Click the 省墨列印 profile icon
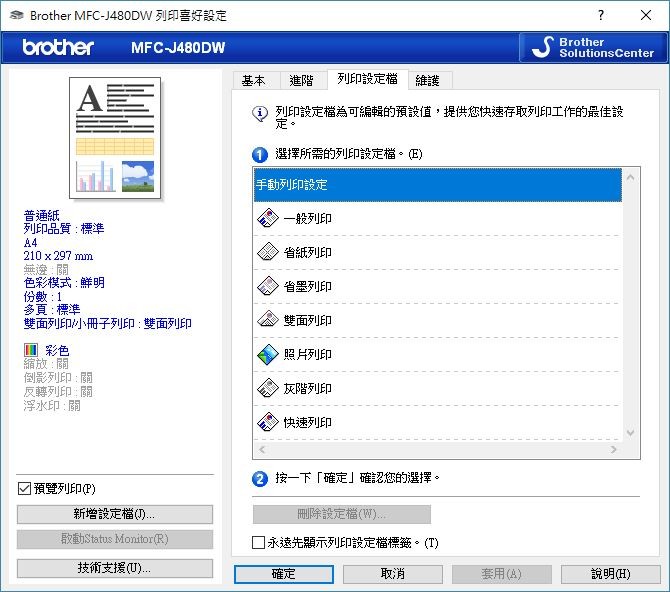The image size is (670, 592). 268,286
